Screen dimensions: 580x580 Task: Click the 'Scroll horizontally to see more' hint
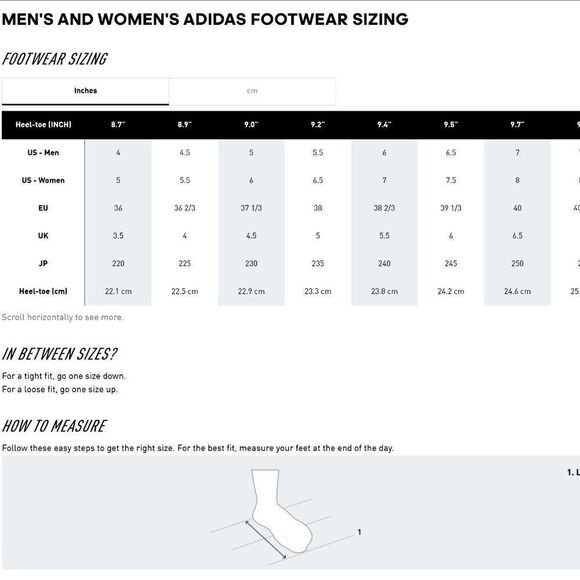click(x=63, y=317)
